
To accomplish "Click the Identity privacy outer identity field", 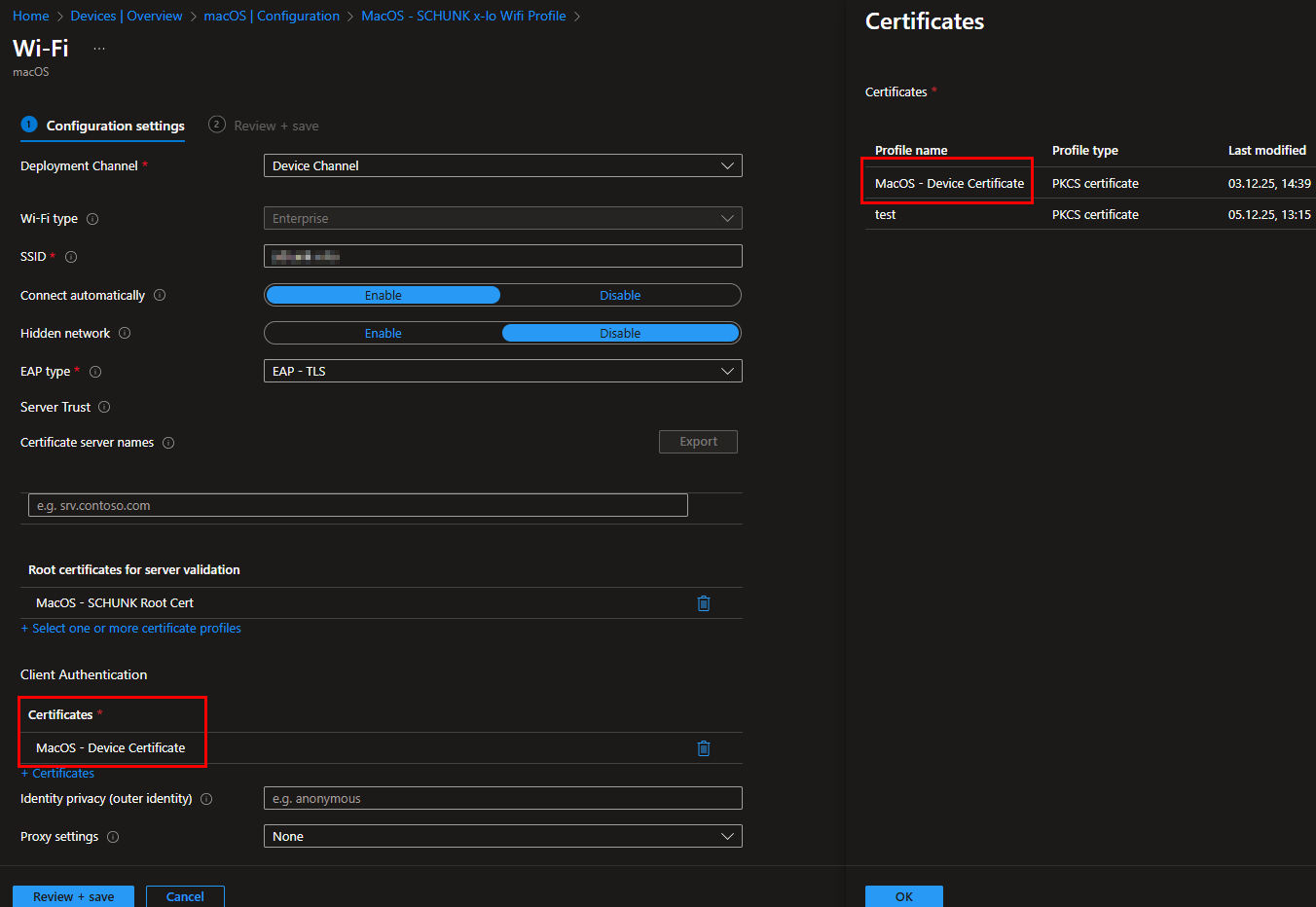I will coord(502,798).
